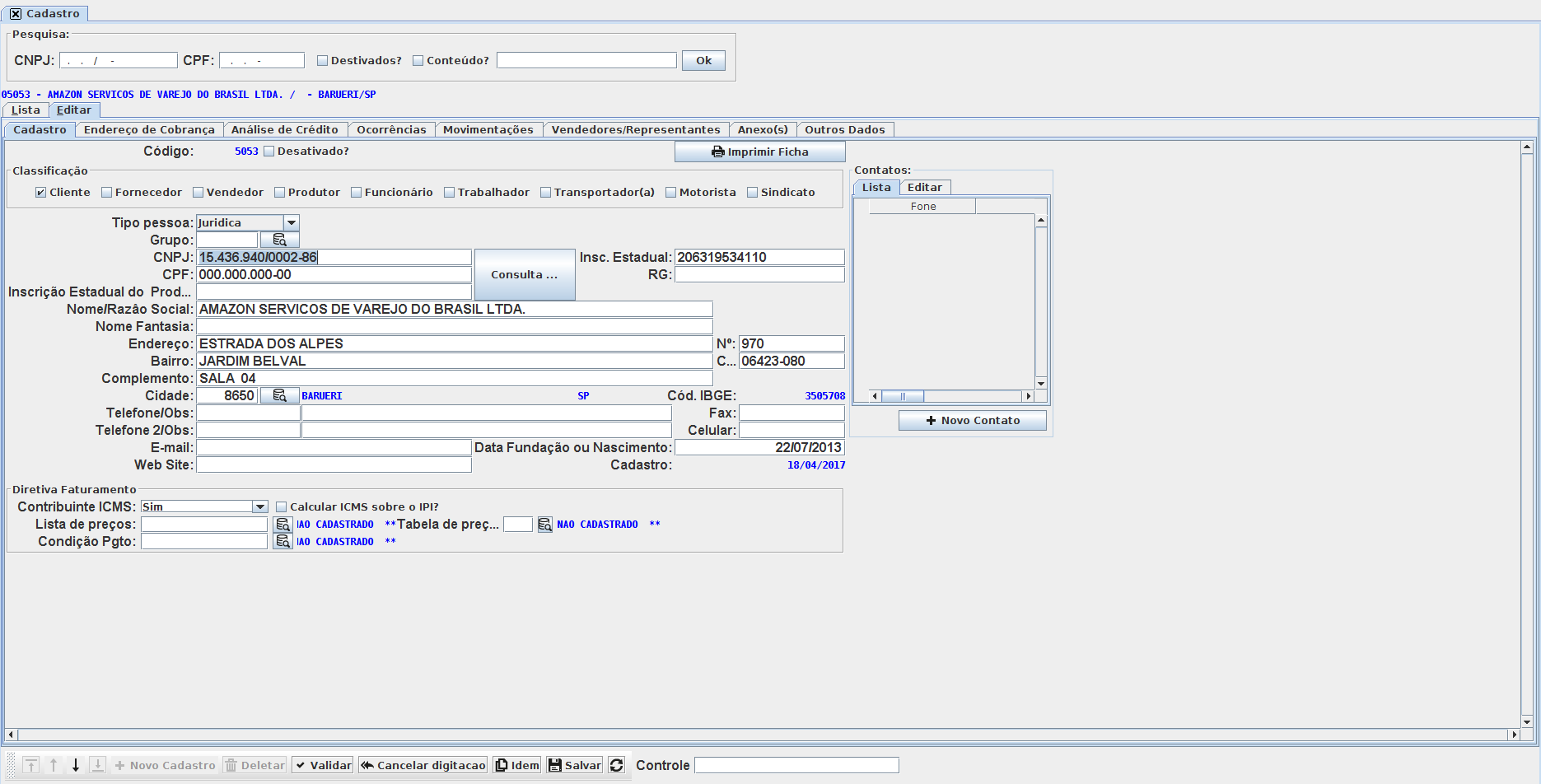Enable Calcular ICMS sobre o IPI checkbox
Viewport: 1541px width, 784px height.
(282, 507)
